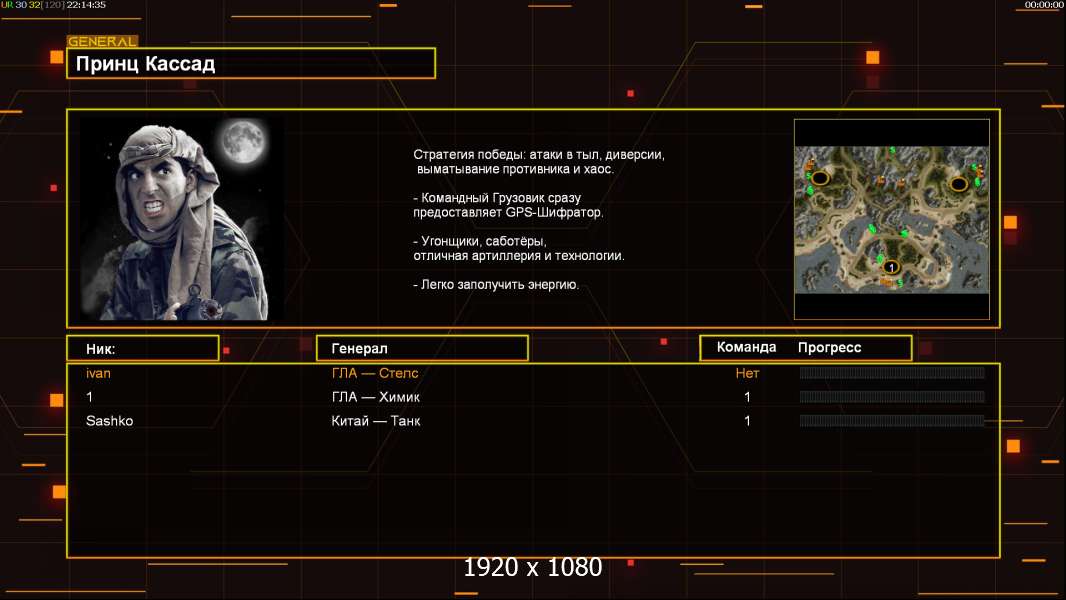Click Китай — Танк general entry
The width and height of the screenshot is (1066, 600).
(375, 421)
